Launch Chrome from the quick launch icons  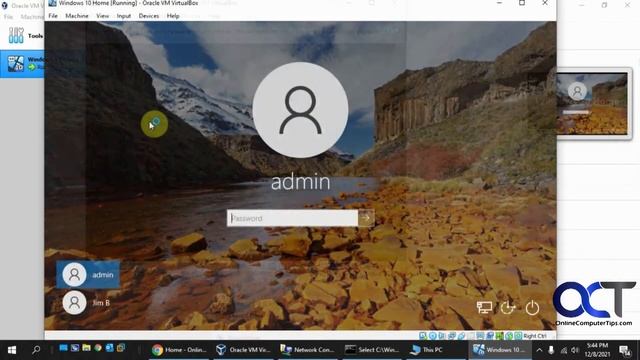tap(98, 348)
